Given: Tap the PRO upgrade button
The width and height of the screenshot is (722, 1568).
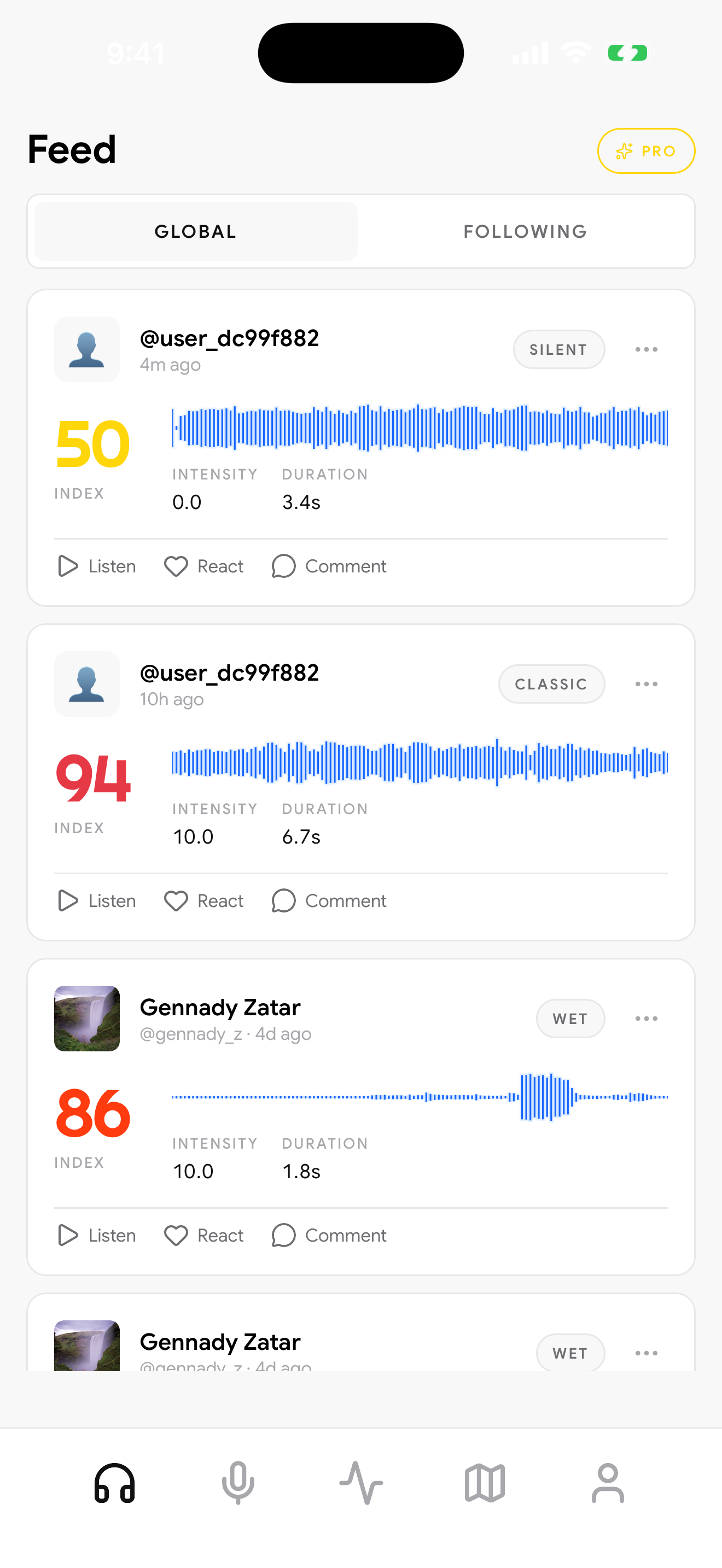Looking at the screenshot, I should pos(646,151).
